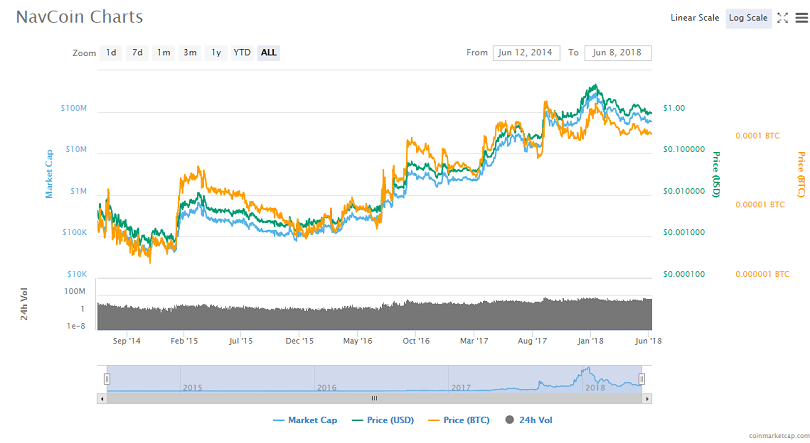Open the chart hamburger menu
The height and width of the screenshot is (443, 810).
(x=799, y=18)
